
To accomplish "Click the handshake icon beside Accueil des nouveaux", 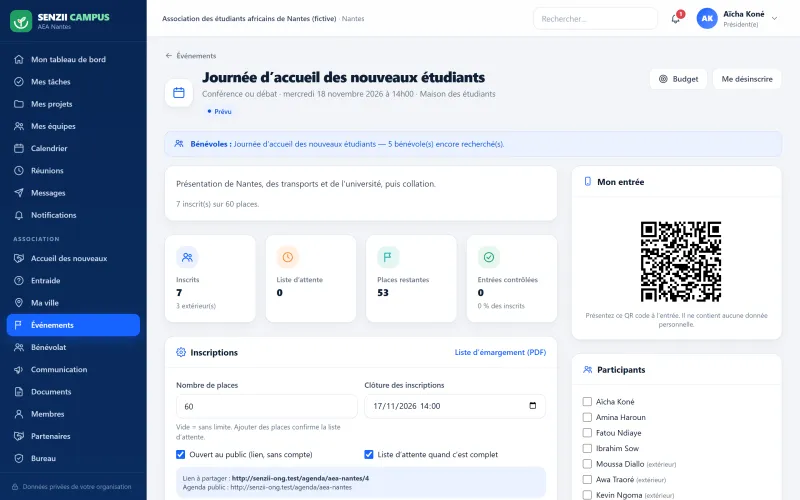I will click(19, 258).
